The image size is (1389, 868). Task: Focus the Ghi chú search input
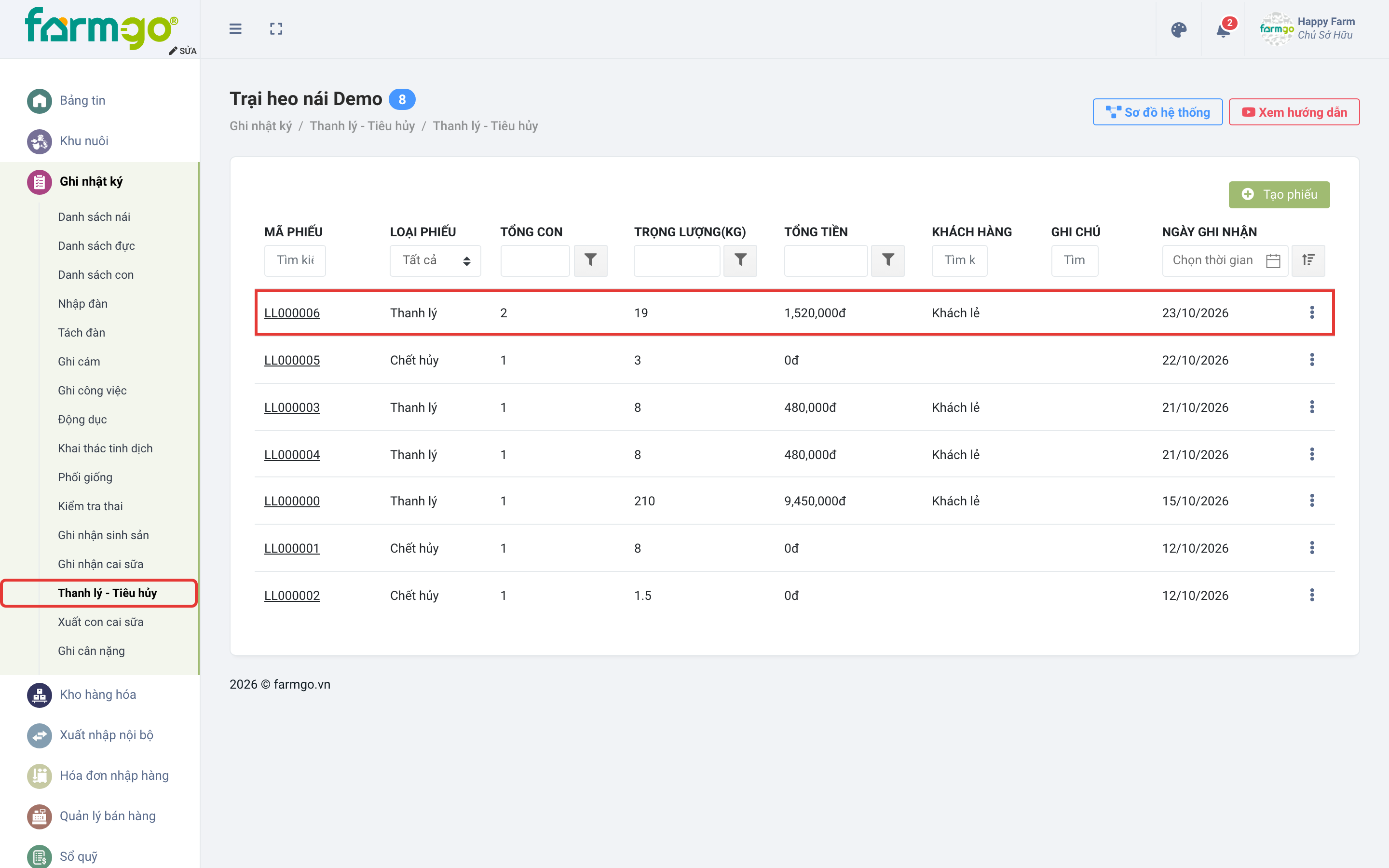1075,260
